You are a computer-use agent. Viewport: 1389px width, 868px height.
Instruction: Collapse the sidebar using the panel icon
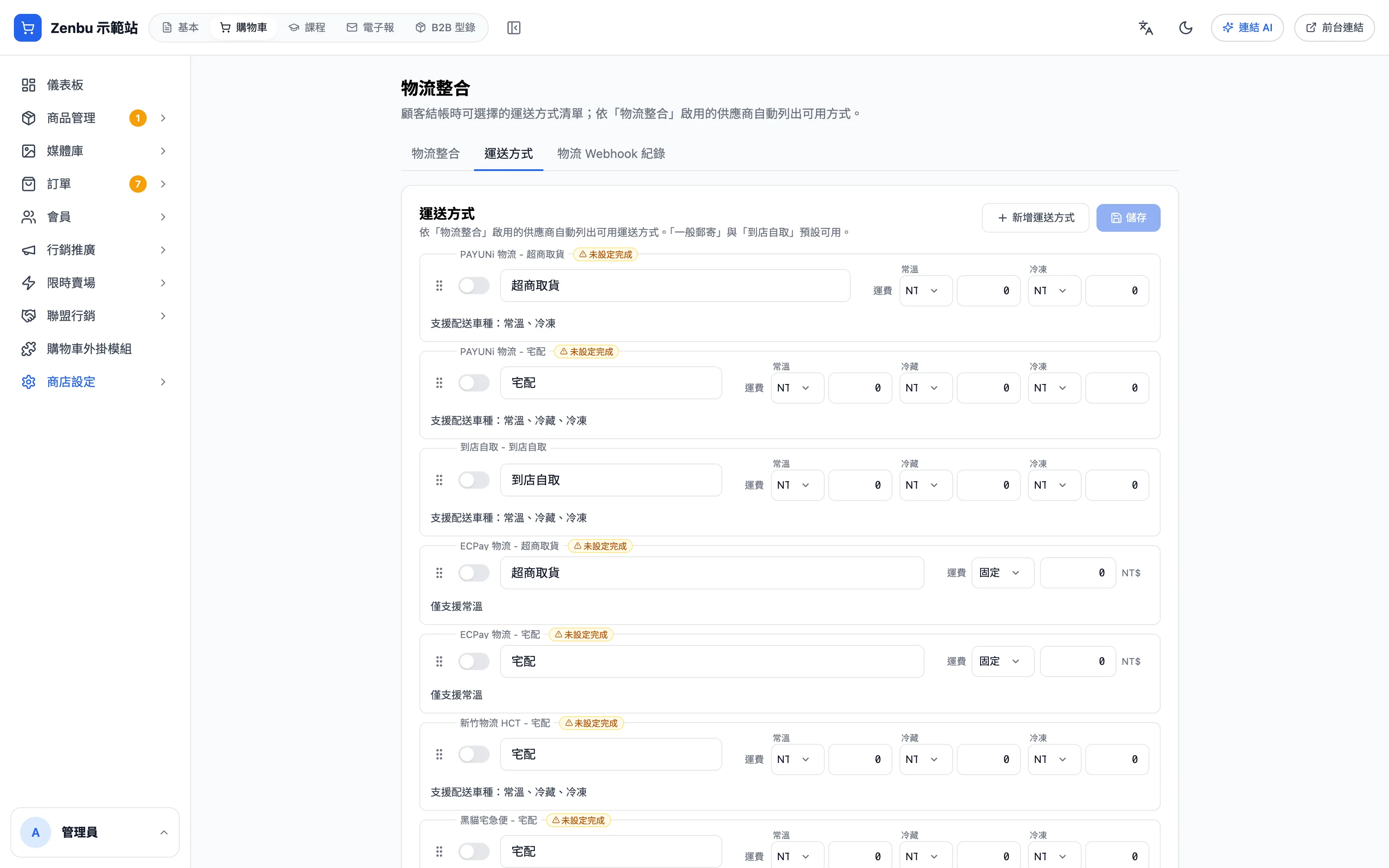coord(513,27)
